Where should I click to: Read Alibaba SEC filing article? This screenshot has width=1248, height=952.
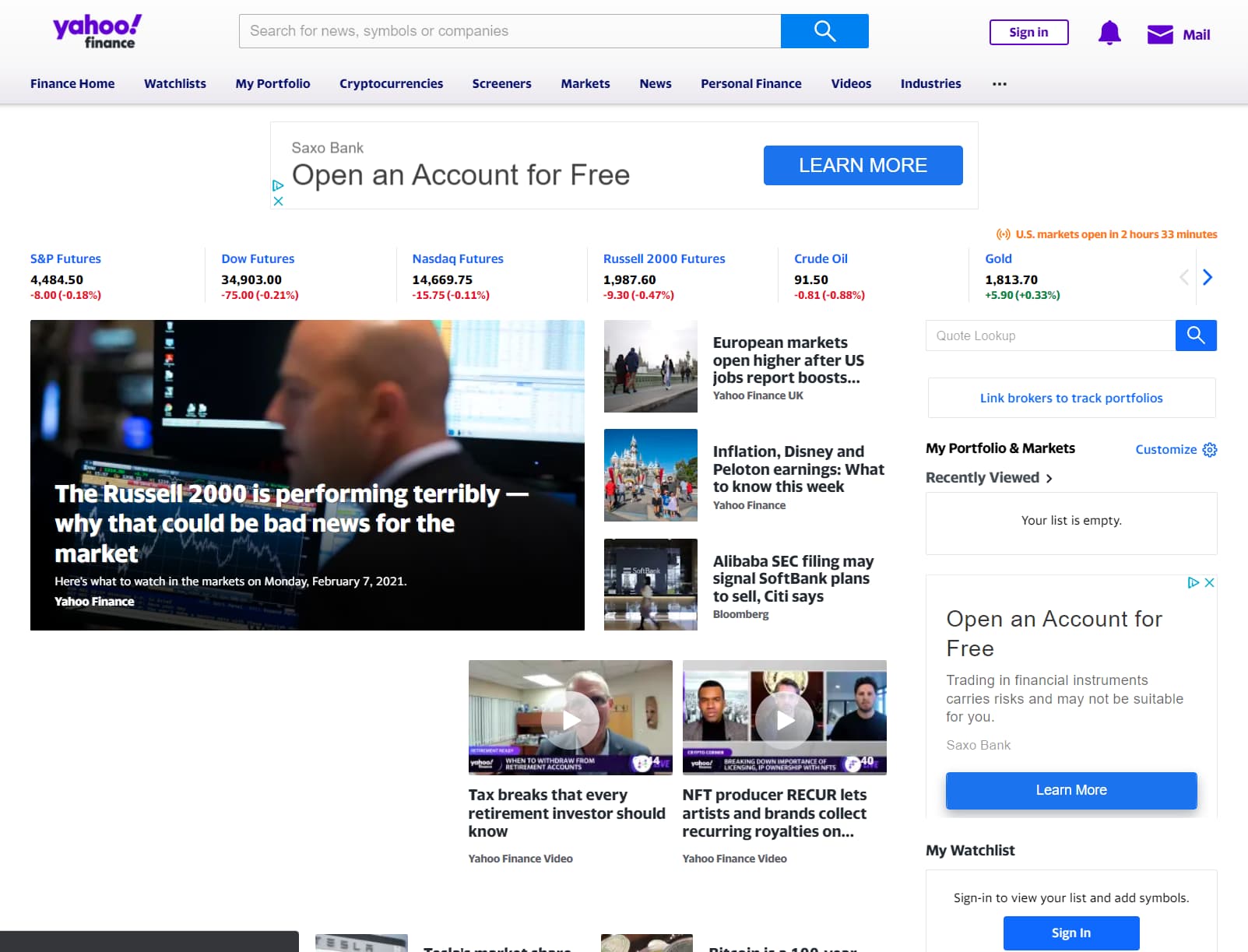(x=793, y=578)
